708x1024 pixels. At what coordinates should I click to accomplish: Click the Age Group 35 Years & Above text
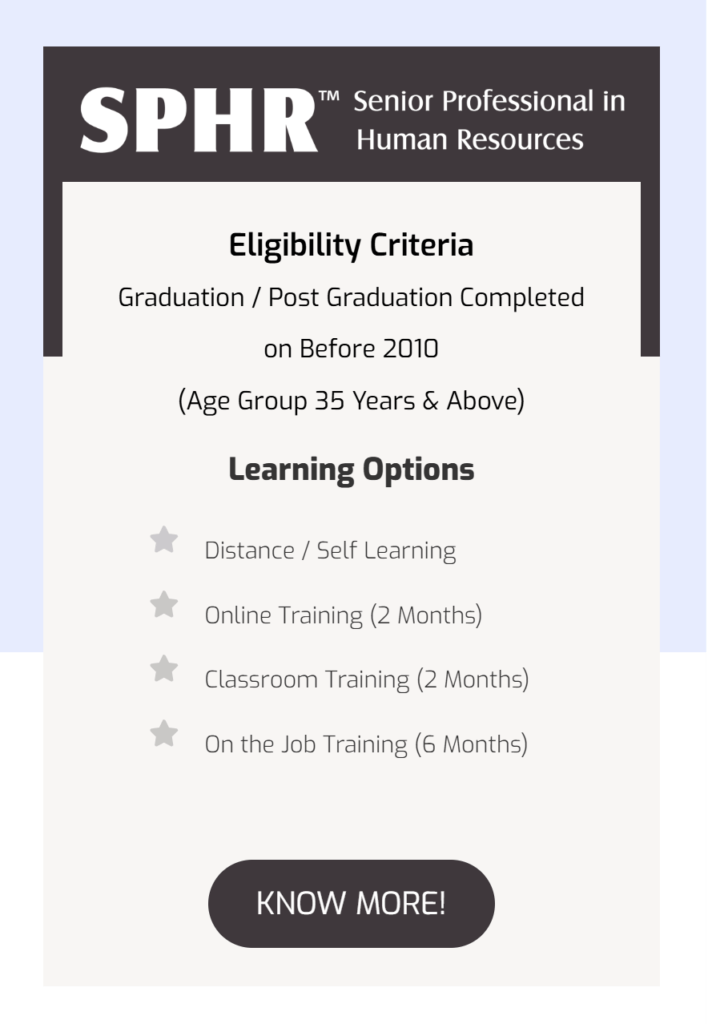click(352, 400)
